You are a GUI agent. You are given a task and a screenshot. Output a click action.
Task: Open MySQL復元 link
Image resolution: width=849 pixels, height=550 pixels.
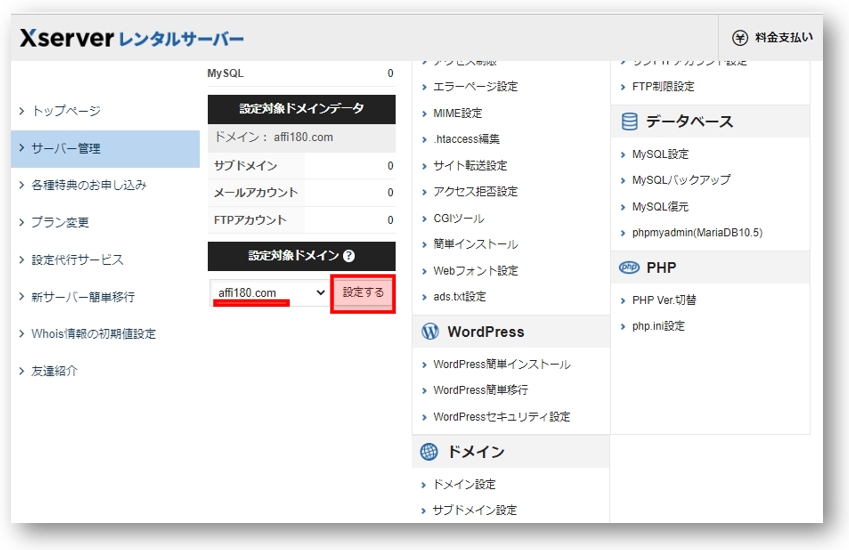[x=660, y=207]
